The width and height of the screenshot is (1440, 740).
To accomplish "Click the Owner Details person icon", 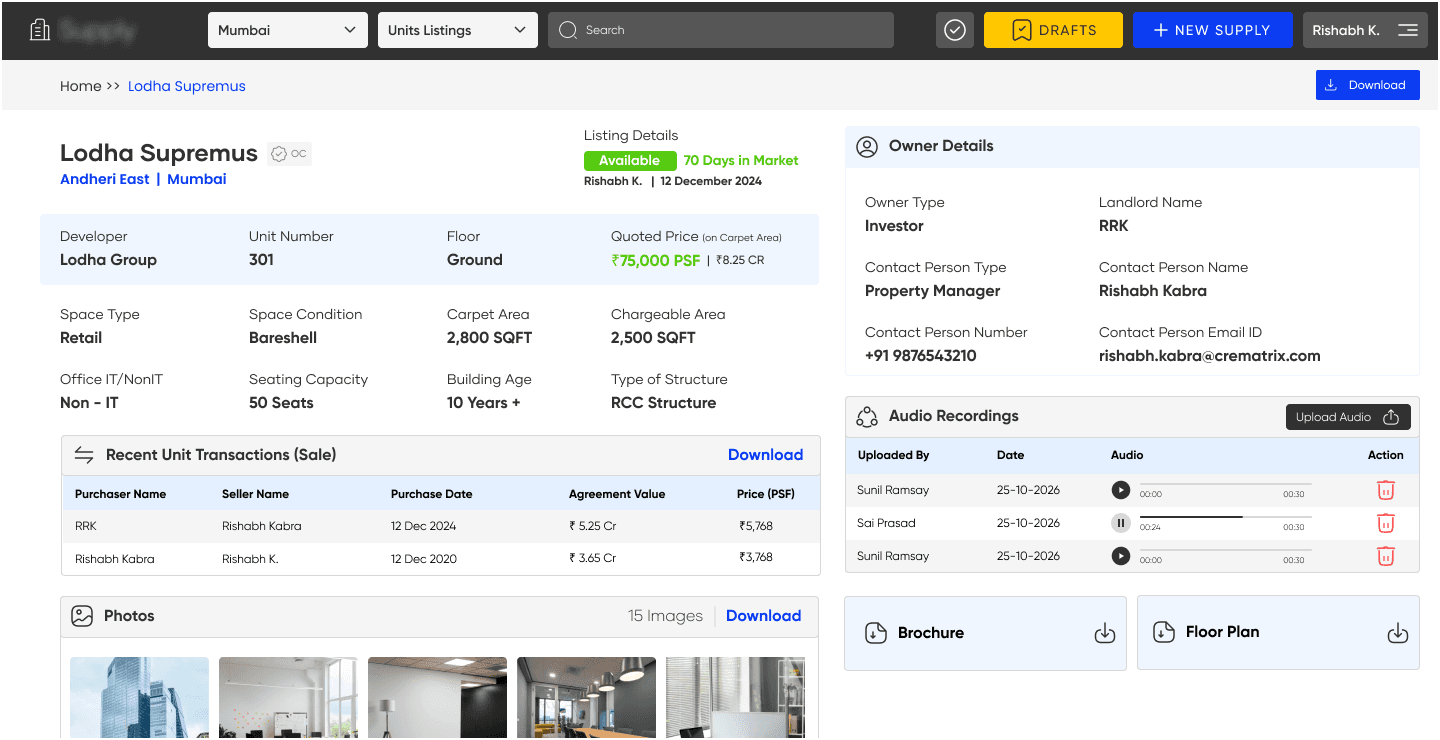I will click(x=867, y=146).
